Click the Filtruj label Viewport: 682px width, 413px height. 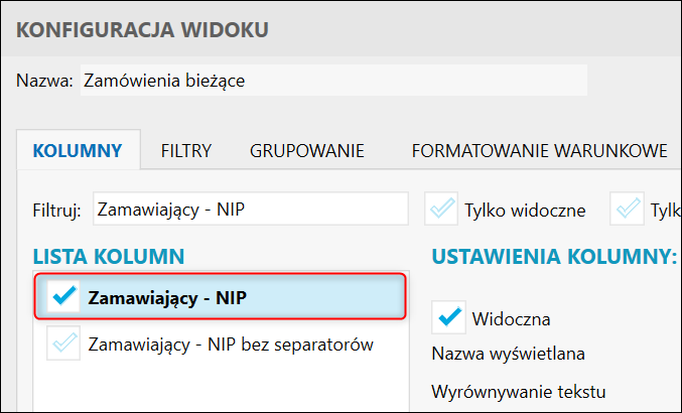(56, 210)
